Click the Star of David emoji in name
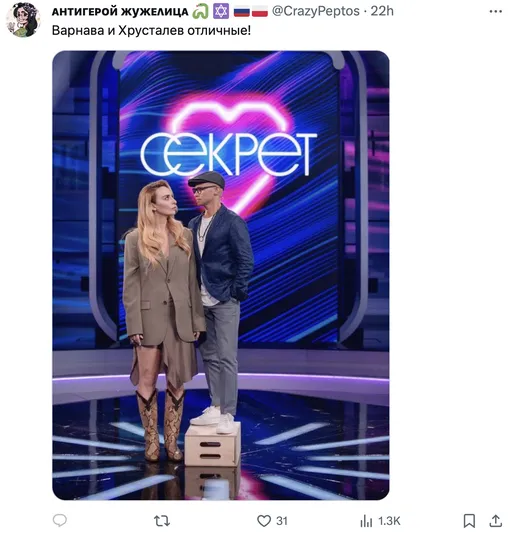 pyautogui.click(x=221, y=12)
